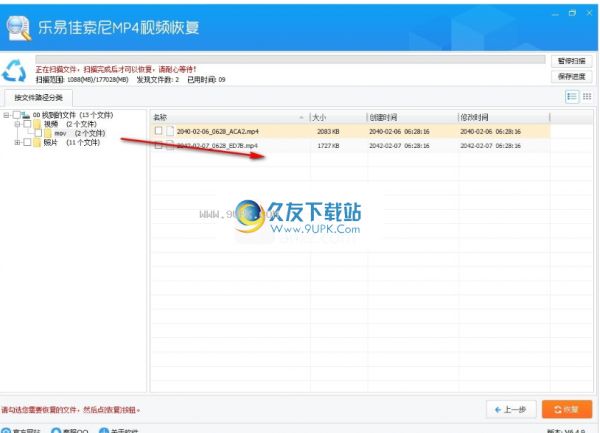The height and width of the screenshot is (433, 600).
Task: Click the 保存进度 save progress button
Action: 571,77
